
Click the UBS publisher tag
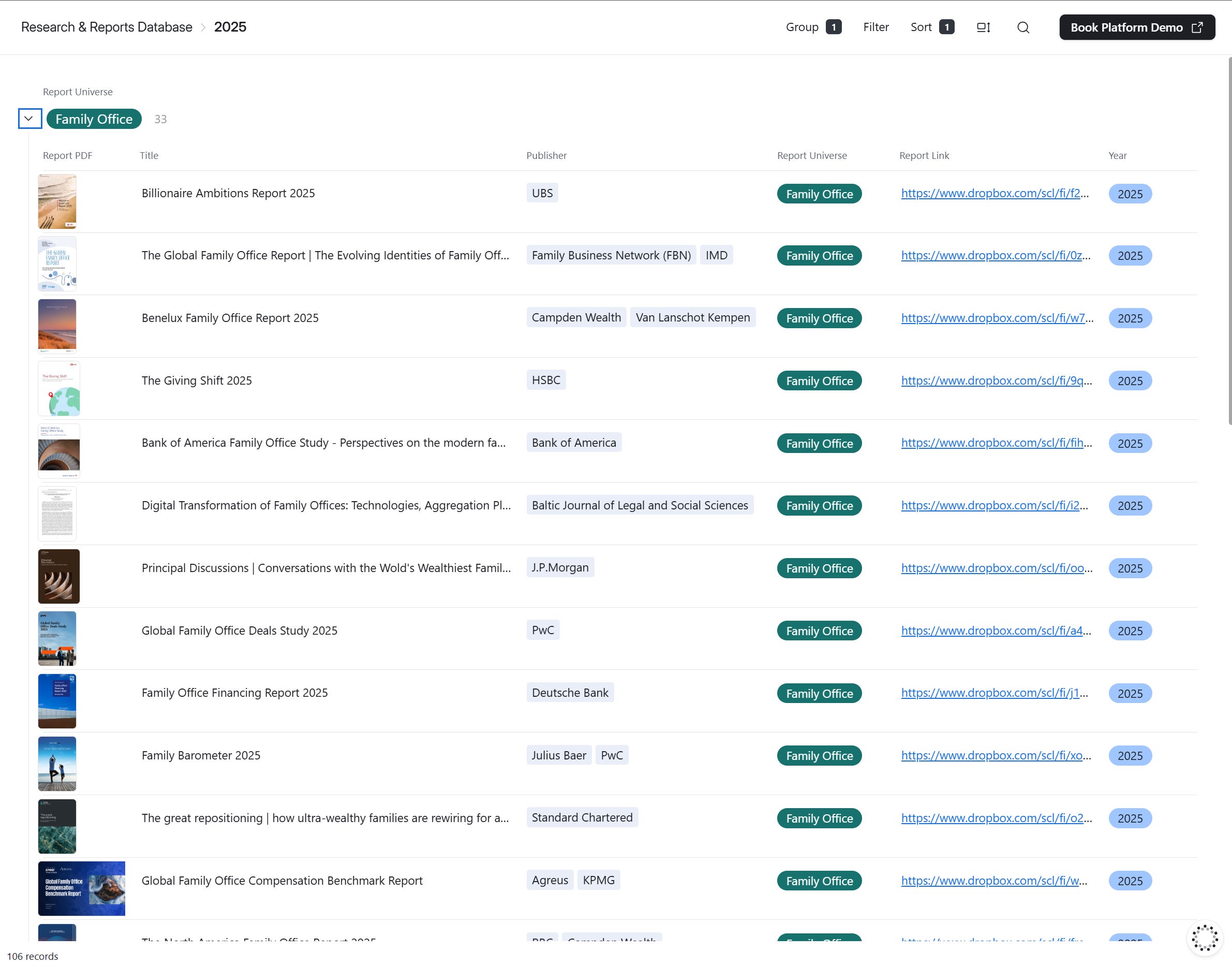coord(542,193)
